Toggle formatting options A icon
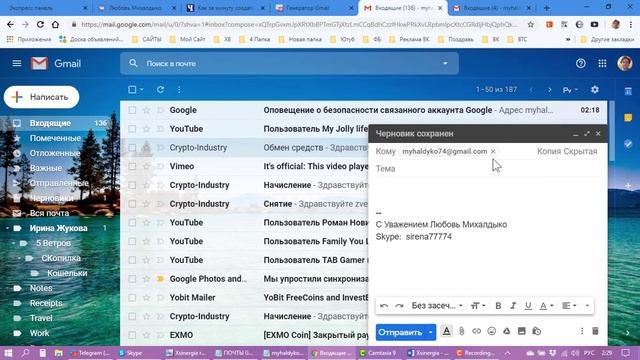Image resolution: width=640 pixels, height=360 pixels. [x=447, y=331]
